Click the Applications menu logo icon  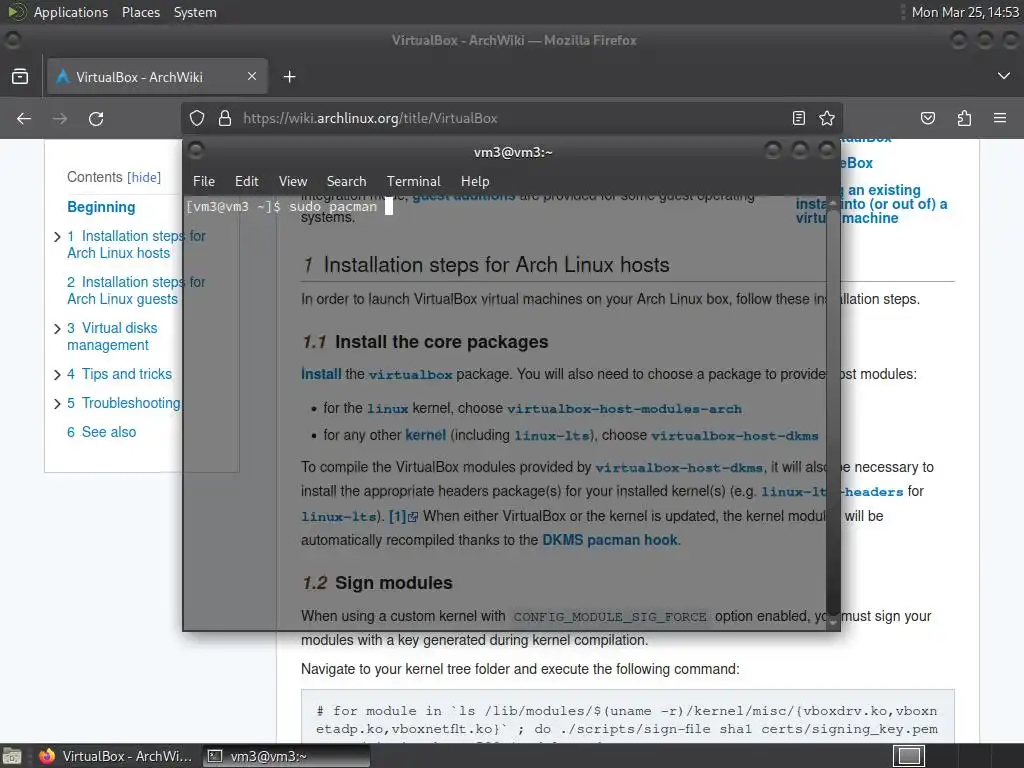tap(16, 12)
